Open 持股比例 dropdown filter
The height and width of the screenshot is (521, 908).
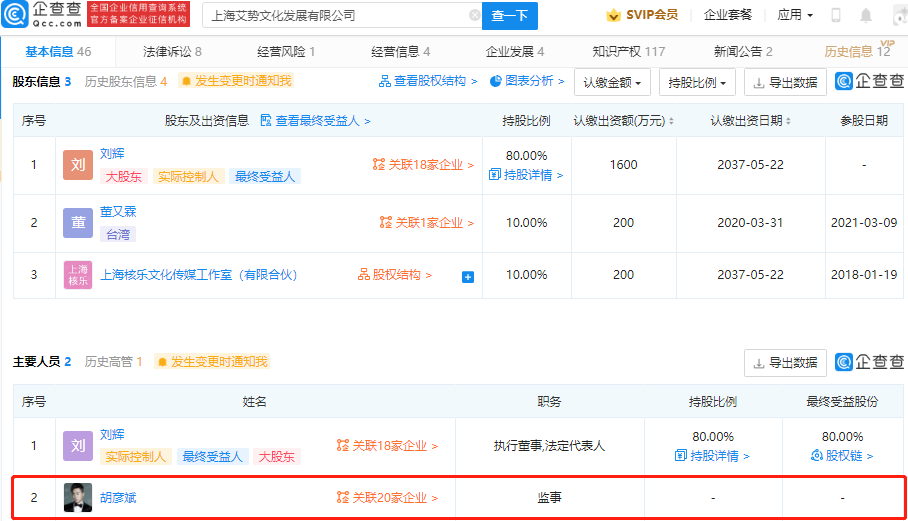tap(697, 82)
